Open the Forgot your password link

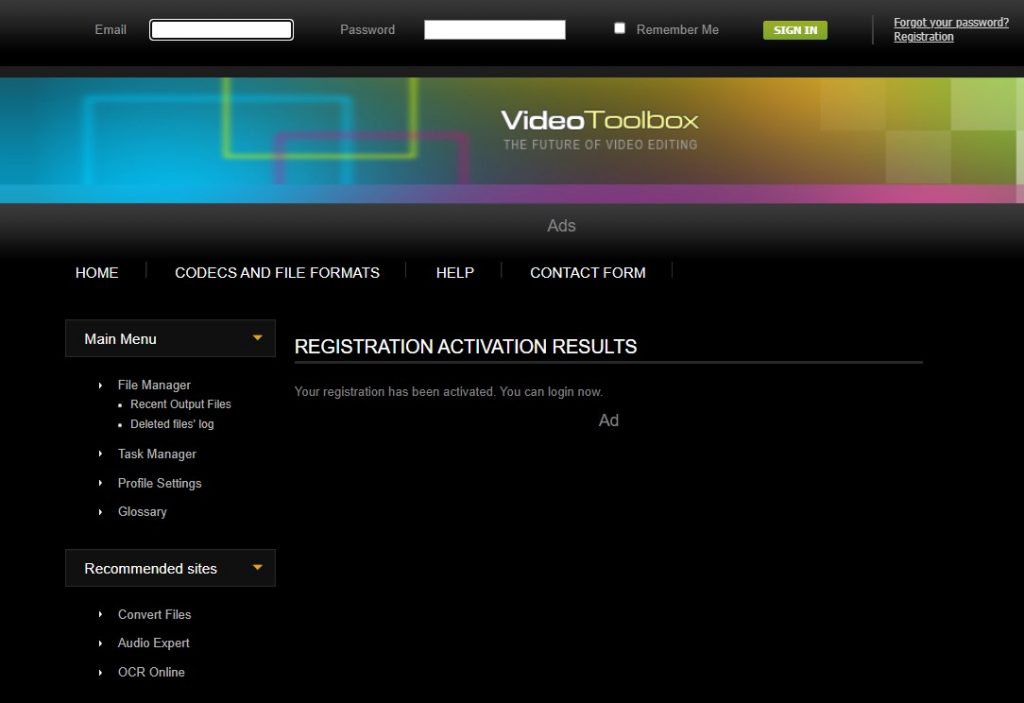pos(951,22)
